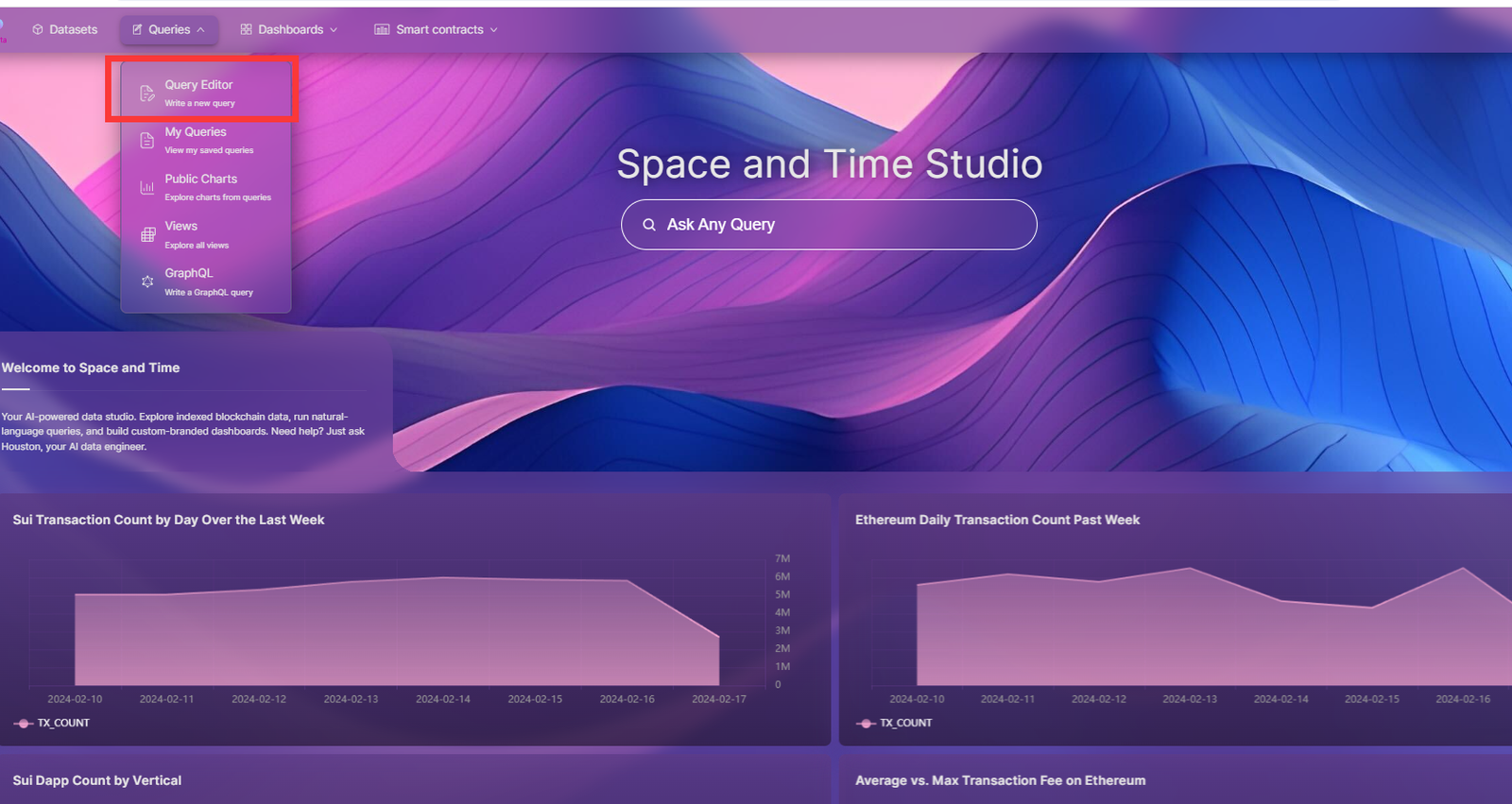This screenshot has height=804, width=1512.
Task: Toggle TX_COUNT legend in Ethereum chart
Action: [x=894, y=723]
